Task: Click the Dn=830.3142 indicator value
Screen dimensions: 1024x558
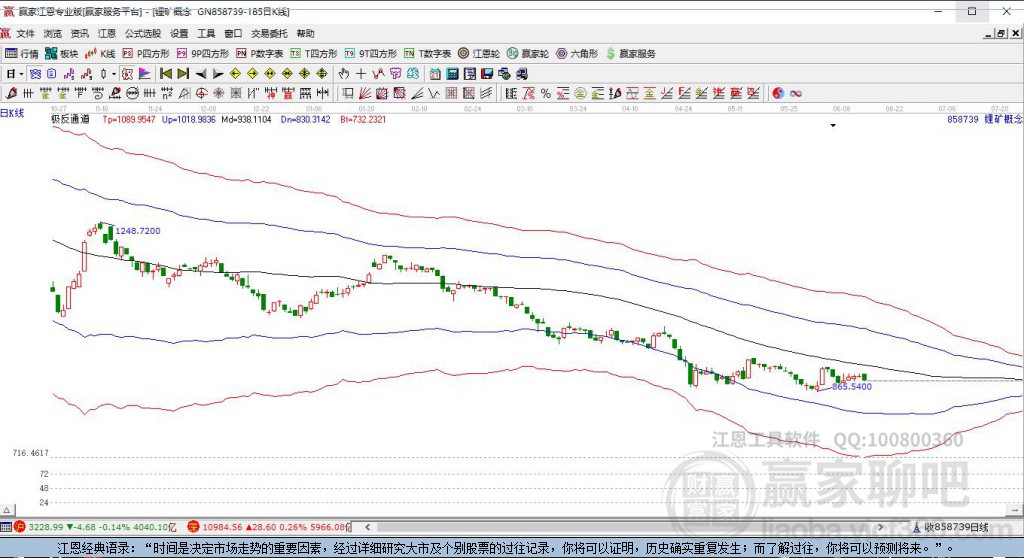Action: [x=306, y=120]
